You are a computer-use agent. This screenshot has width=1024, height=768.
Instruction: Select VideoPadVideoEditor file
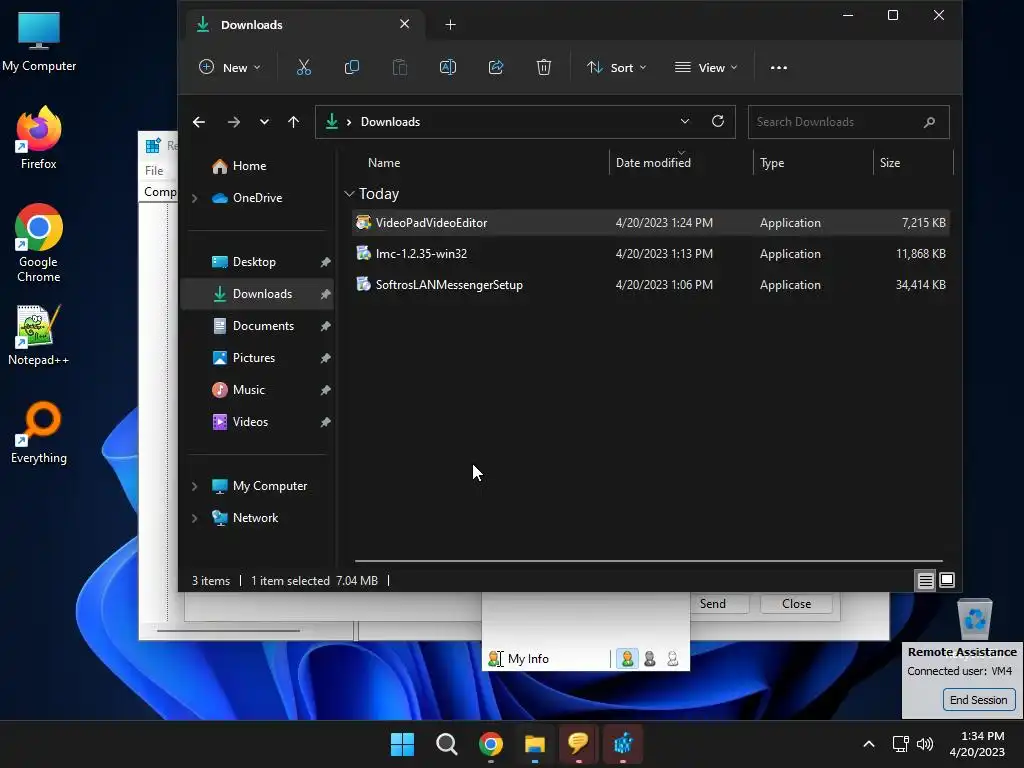point(650,223)
